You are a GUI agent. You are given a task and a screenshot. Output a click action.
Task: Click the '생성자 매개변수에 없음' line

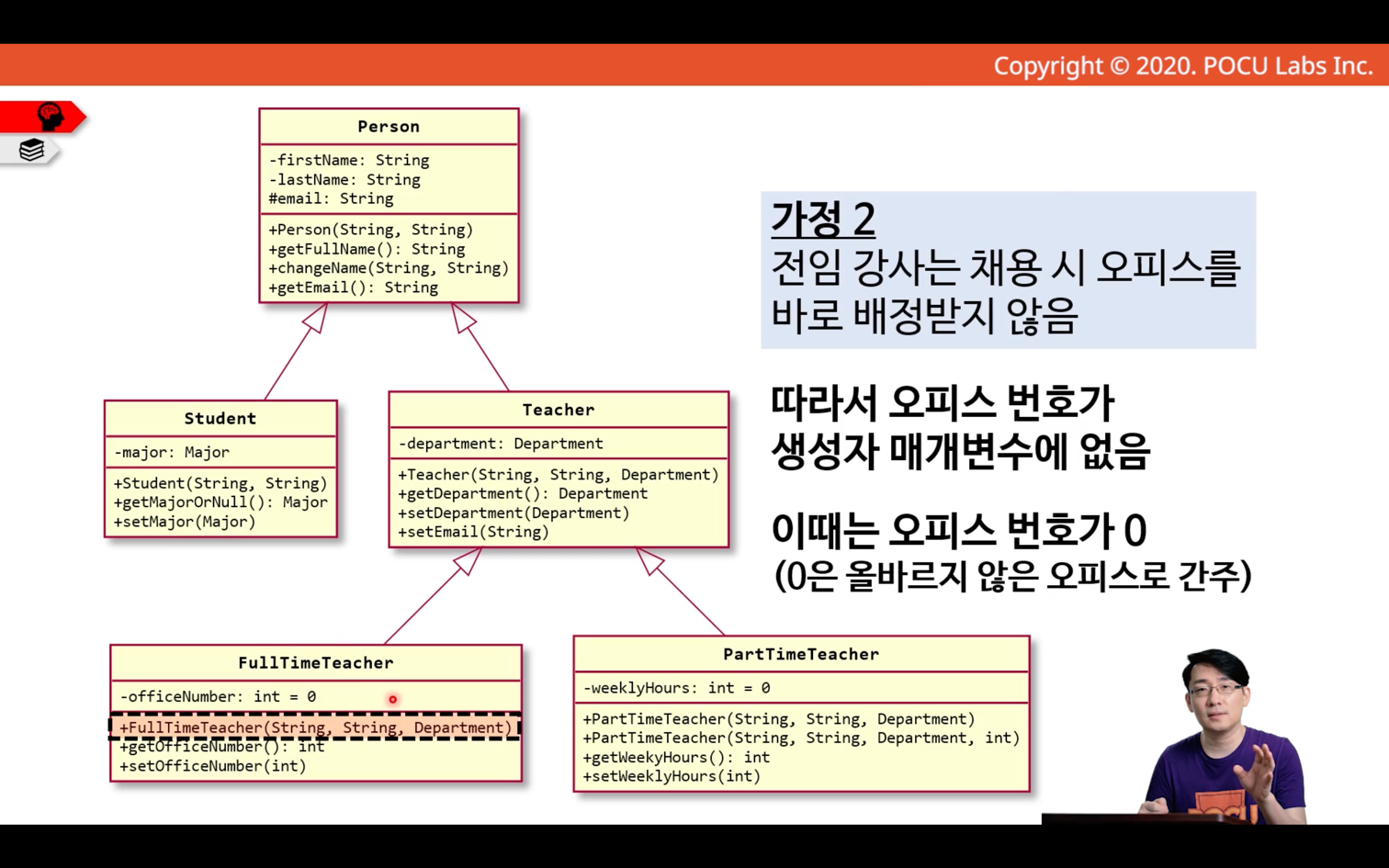tap(960, 451)
